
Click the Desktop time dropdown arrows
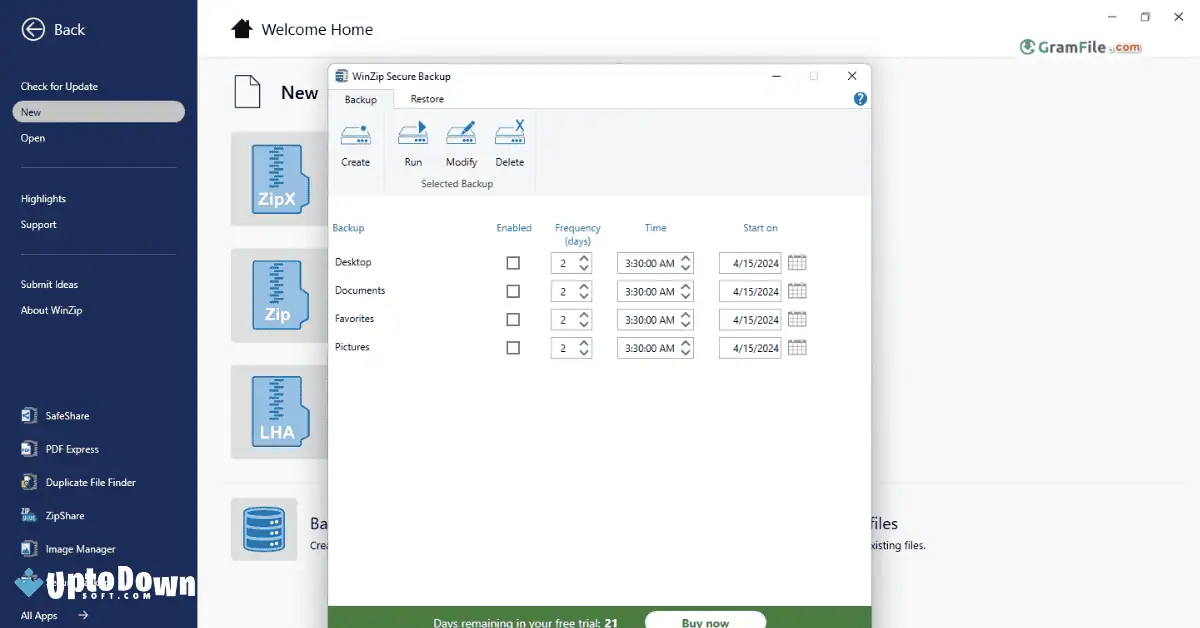686,263
